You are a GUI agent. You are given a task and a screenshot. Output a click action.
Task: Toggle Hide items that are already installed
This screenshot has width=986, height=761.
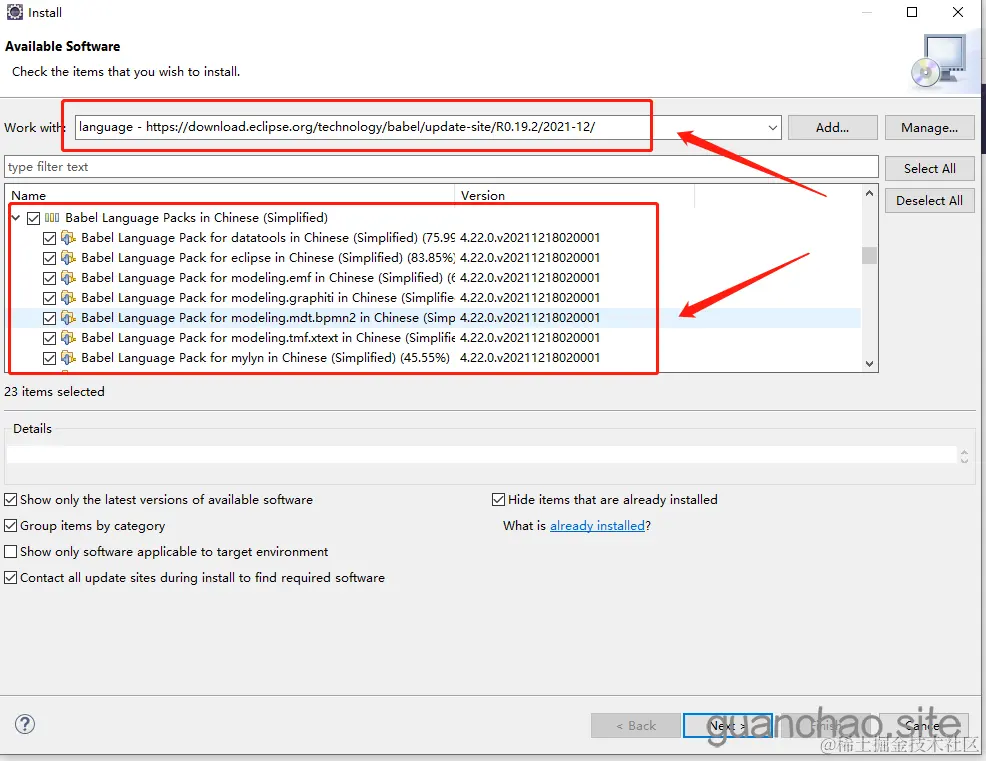[x=498, y=500]
